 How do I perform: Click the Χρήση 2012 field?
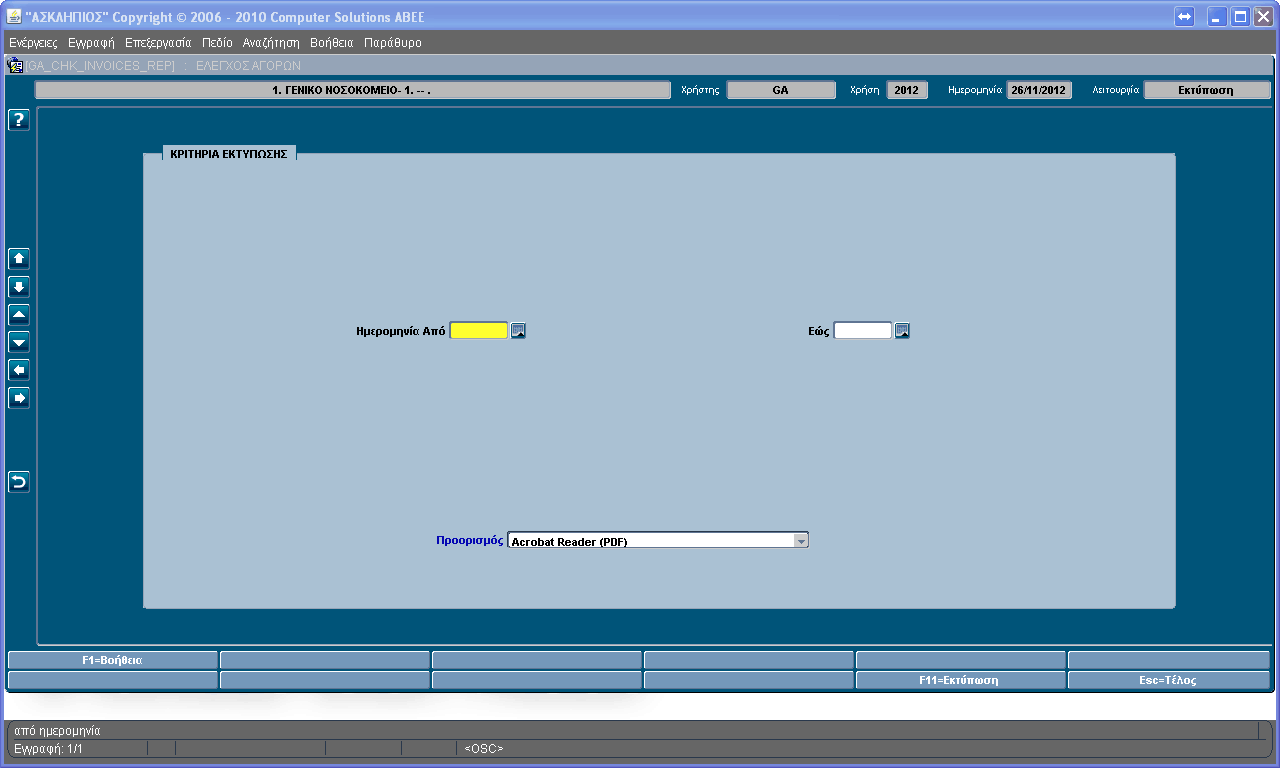pyautogui.click(x=907, y=90)
